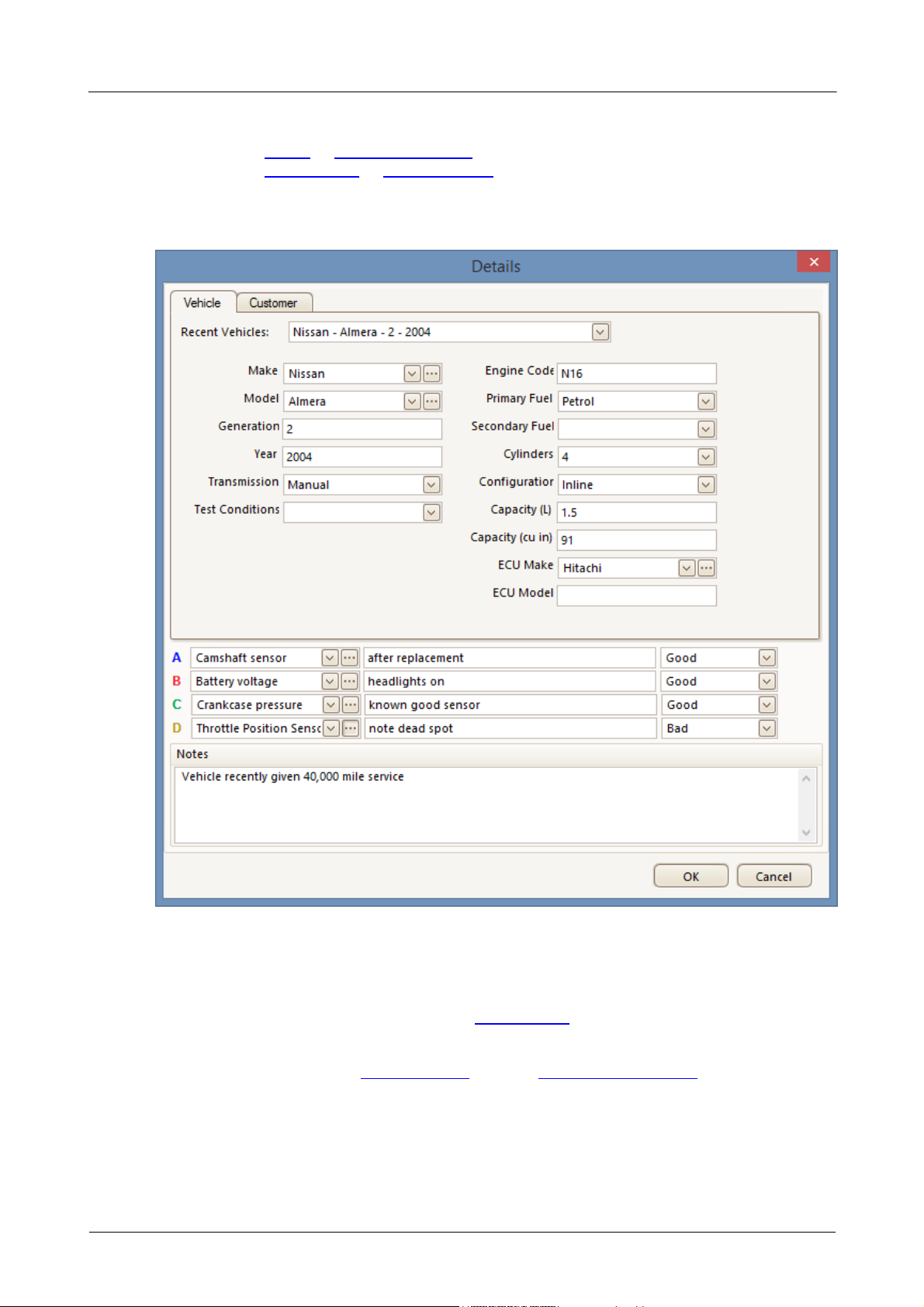
Task: Click the green channel C label
Action: (x=177, y=704)
